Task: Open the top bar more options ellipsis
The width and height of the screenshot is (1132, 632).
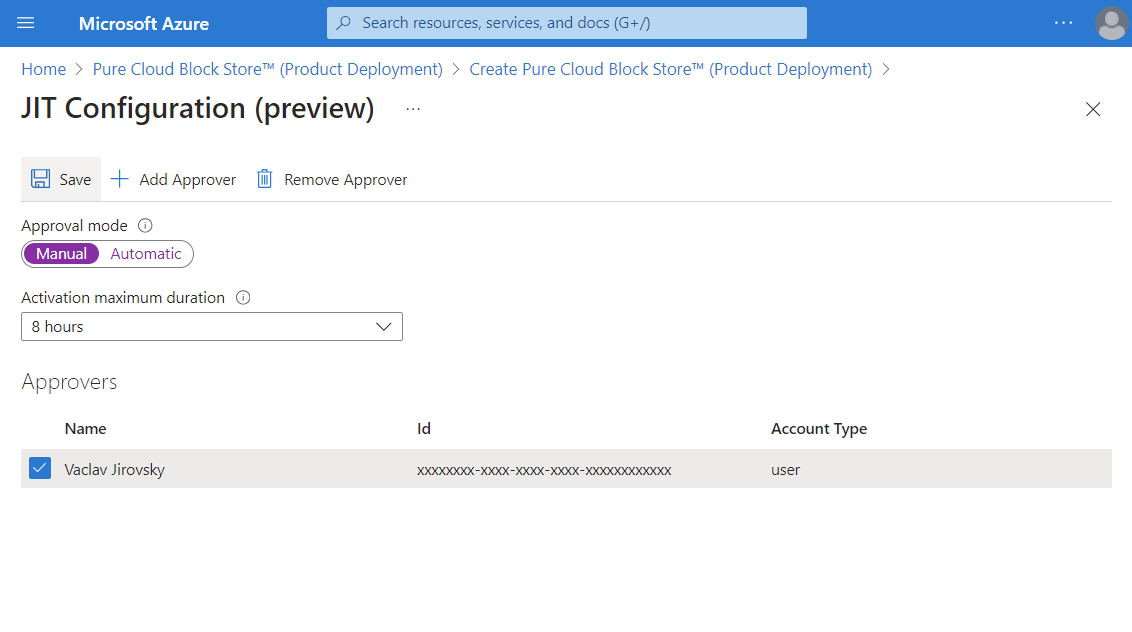Action: pos(1063,23)
